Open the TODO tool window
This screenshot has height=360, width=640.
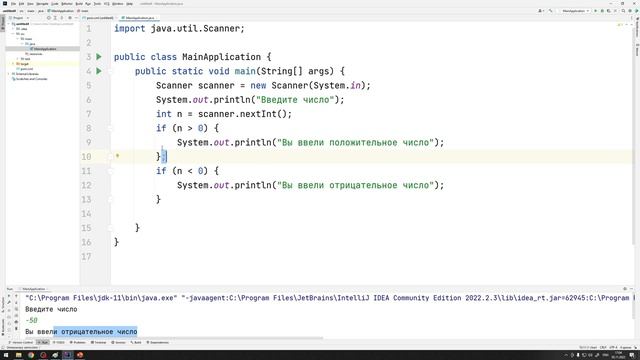pos(58,342)
